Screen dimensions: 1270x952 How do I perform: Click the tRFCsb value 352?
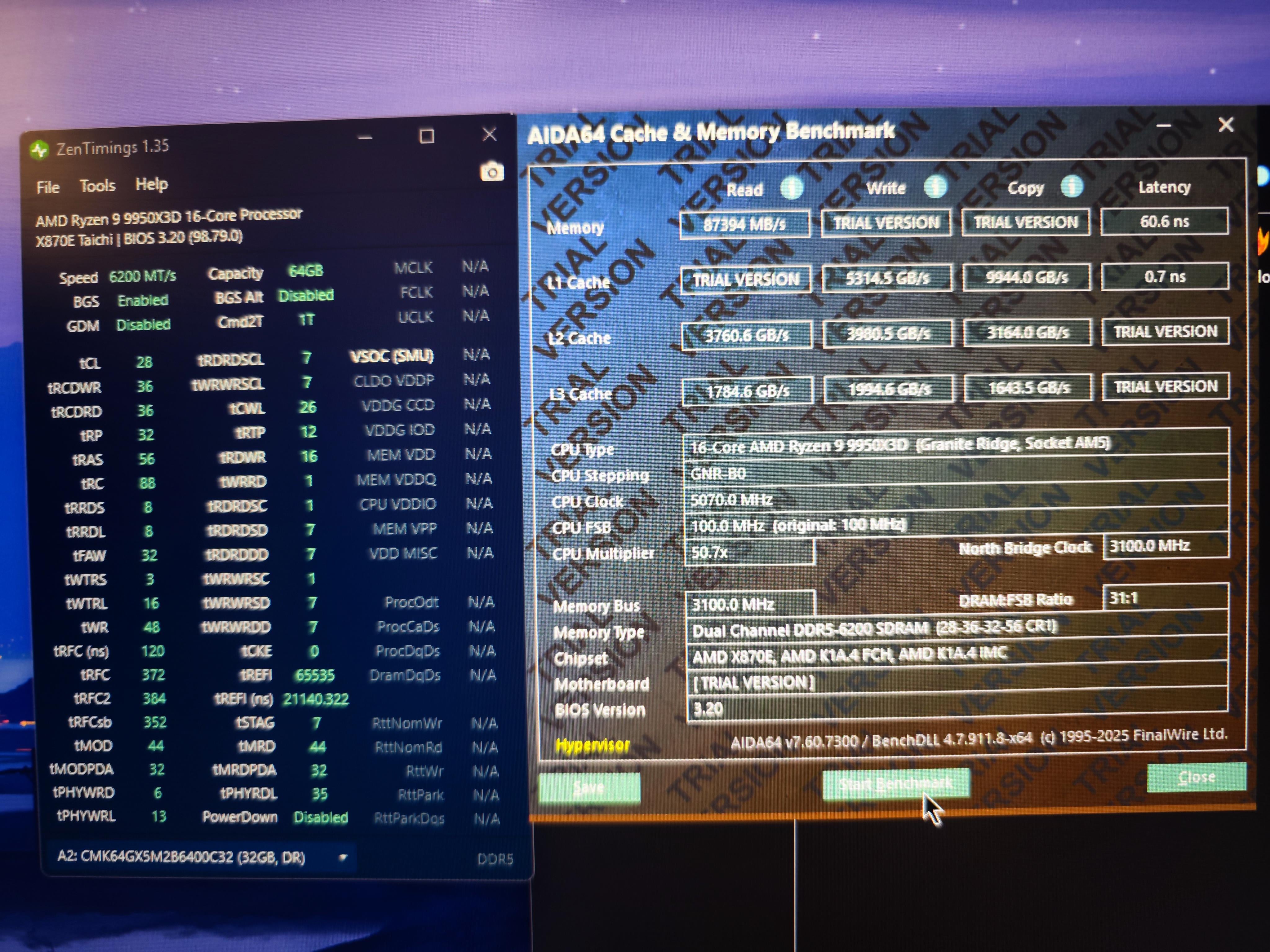coord(155,722)
